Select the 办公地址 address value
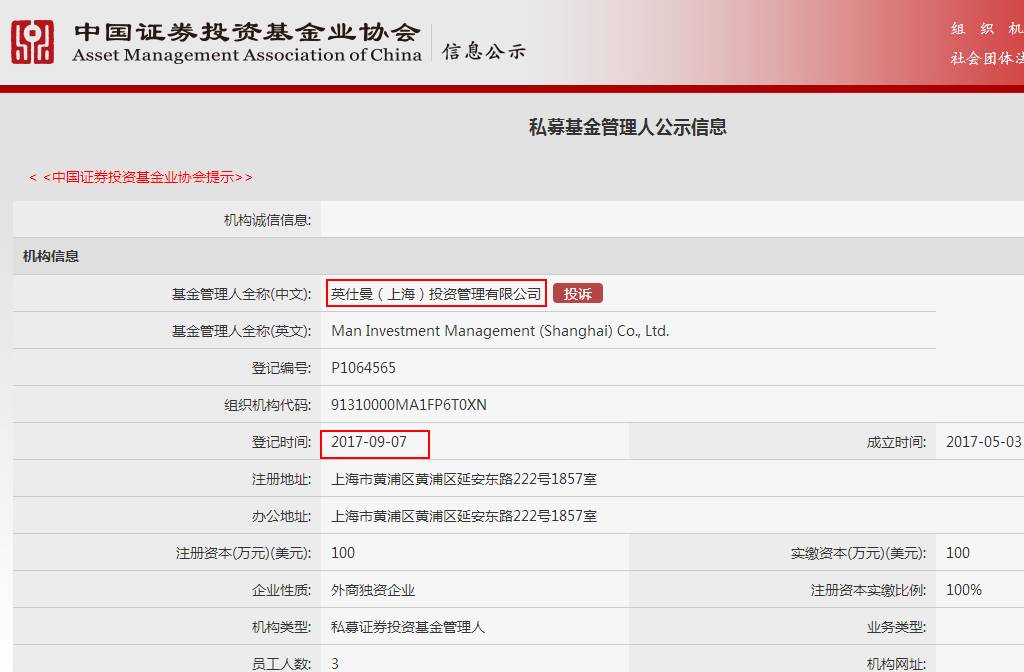This screenshot has height=672, width=1024. click(x=464, y=517)
